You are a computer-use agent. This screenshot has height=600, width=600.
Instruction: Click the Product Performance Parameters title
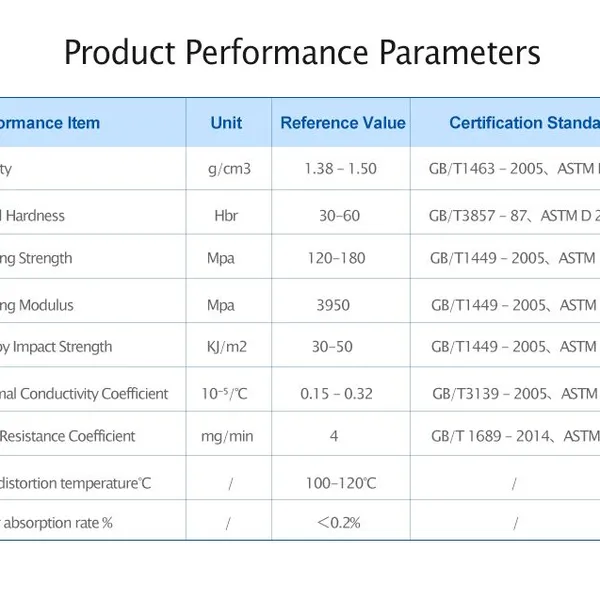(302, 52)
